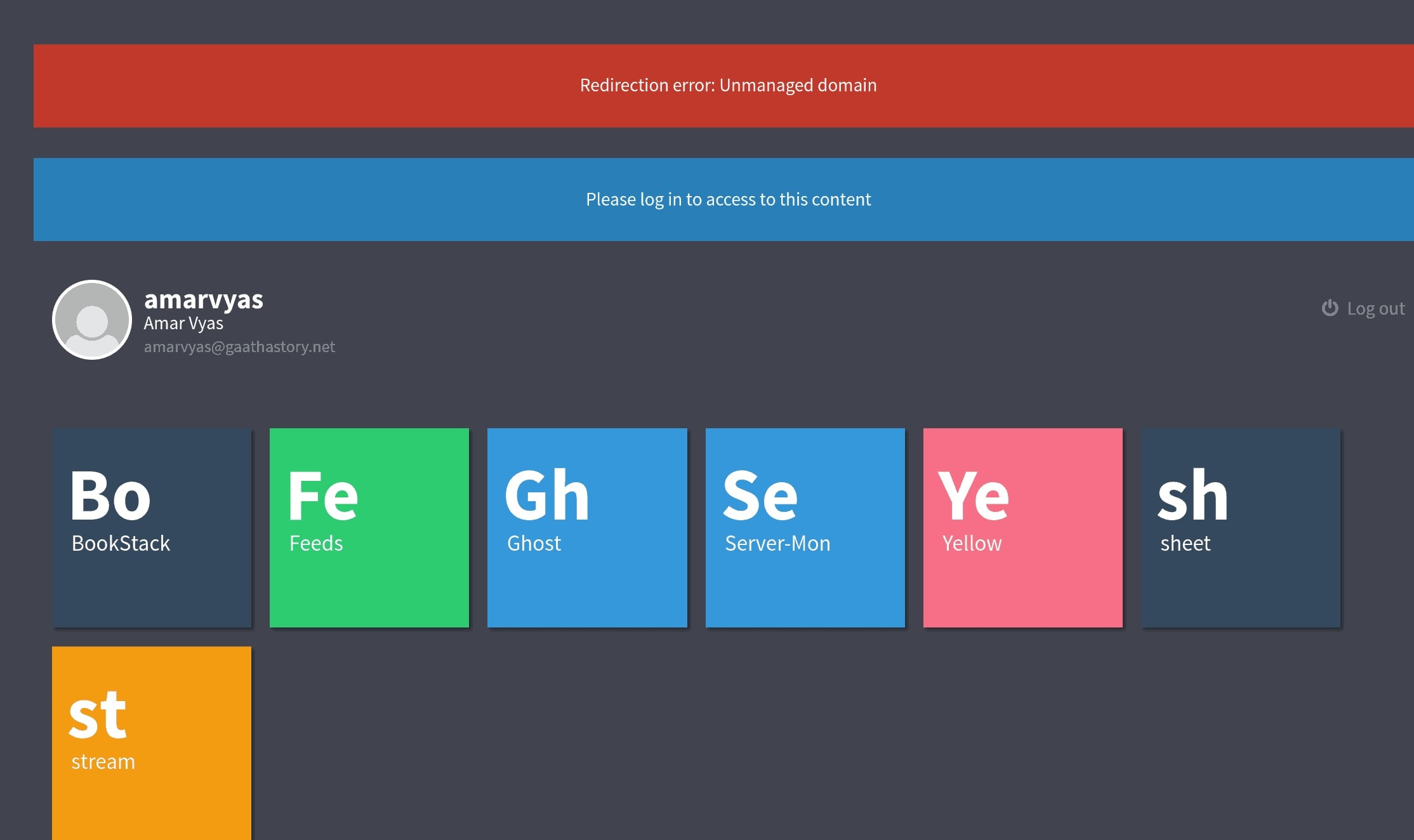Open the stream app tile

(x=152, y=743)
